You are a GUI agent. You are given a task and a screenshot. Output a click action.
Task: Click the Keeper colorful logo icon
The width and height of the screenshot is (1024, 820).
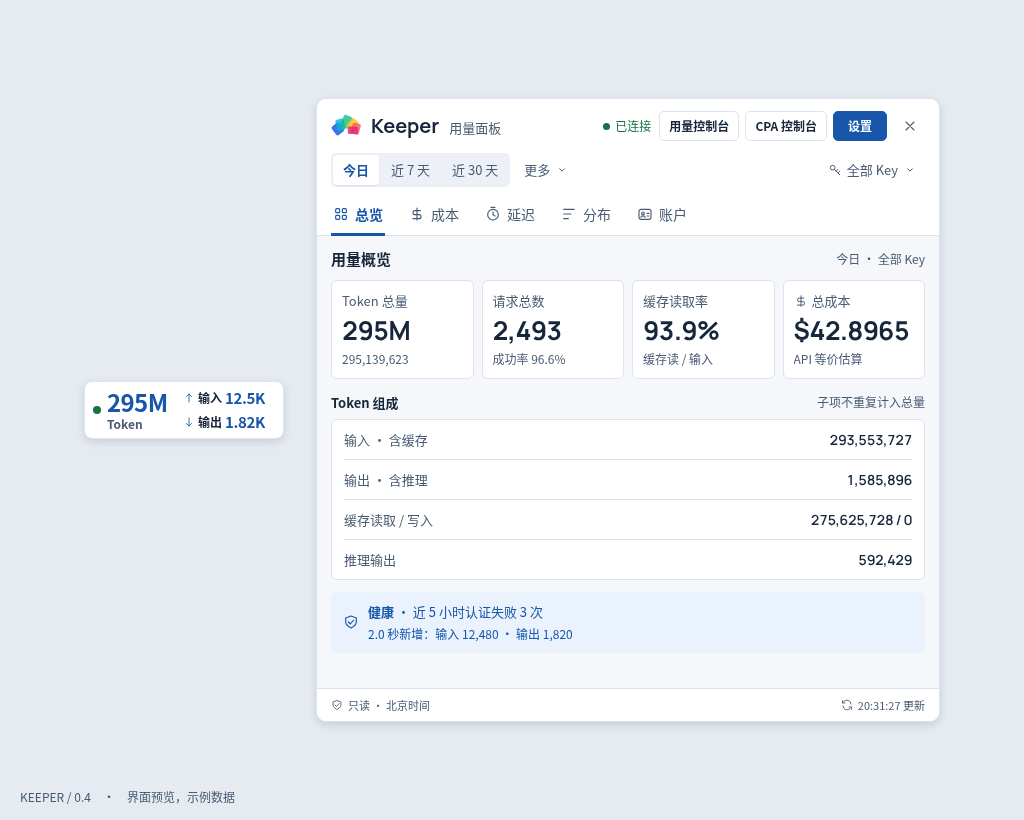[346, 125]
